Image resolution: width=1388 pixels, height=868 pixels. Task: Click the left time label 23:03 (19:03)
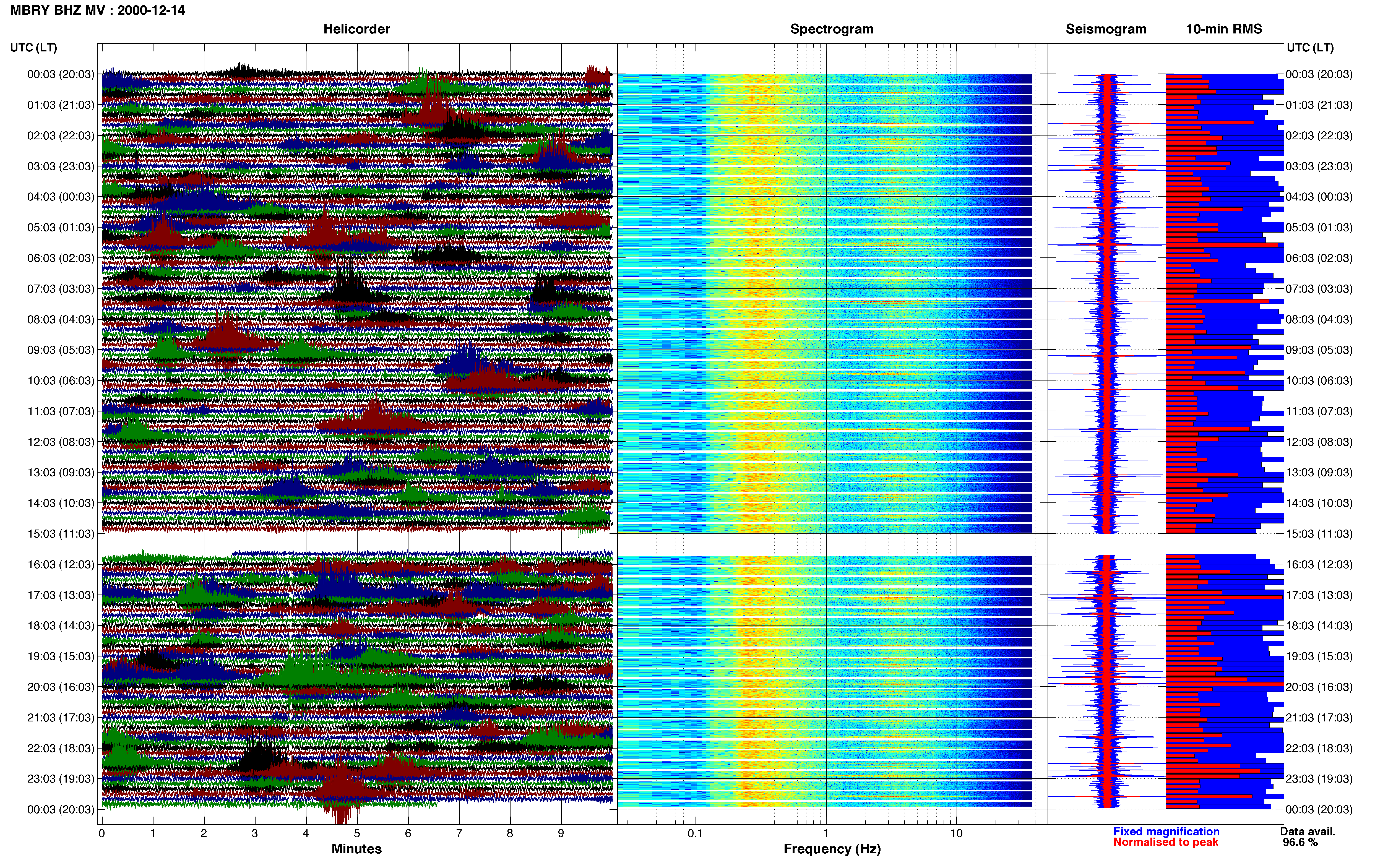[61, 779]
